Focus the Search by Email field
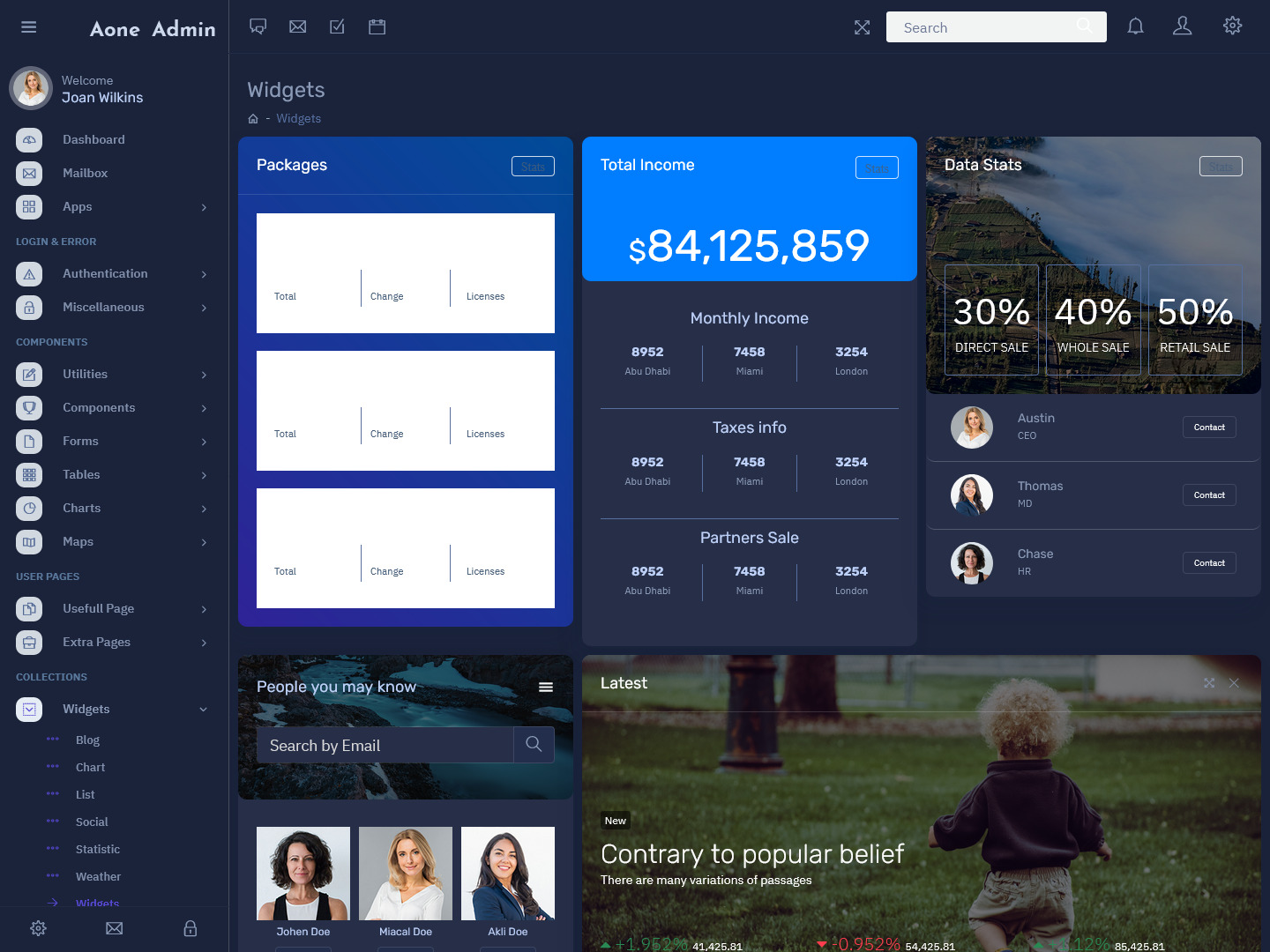Screen dimensions: 1270x952 pyautogui.click(x=385, y=745)
